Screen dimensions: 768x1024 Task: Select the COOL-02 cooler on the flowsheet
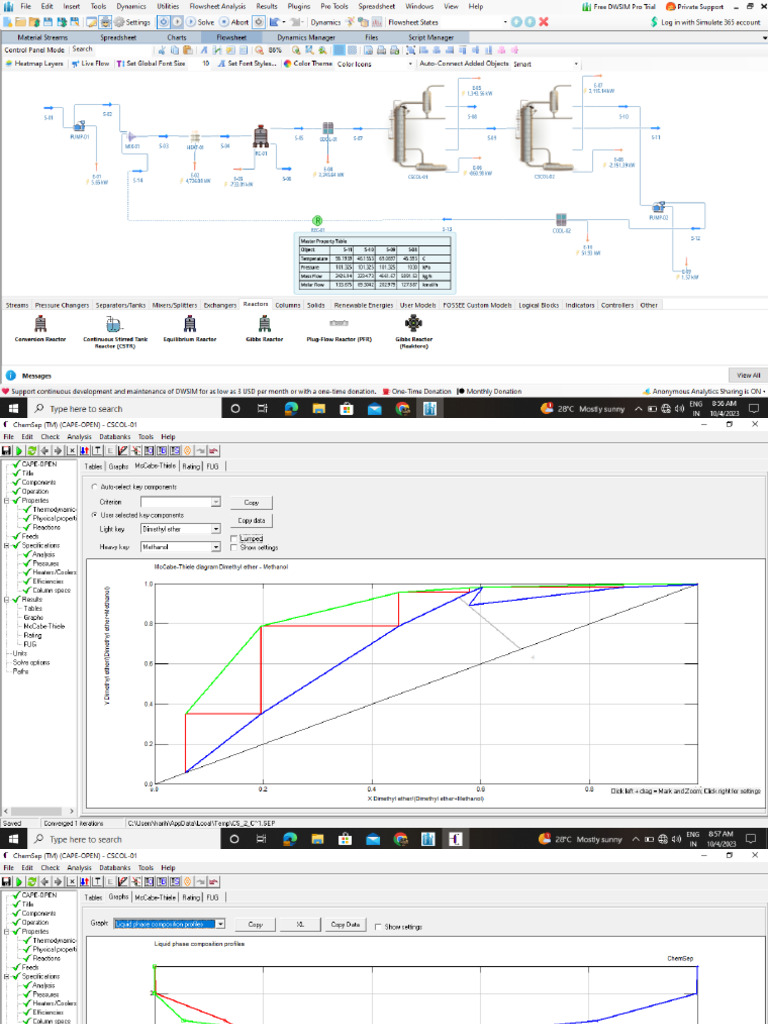click(560, 220)
